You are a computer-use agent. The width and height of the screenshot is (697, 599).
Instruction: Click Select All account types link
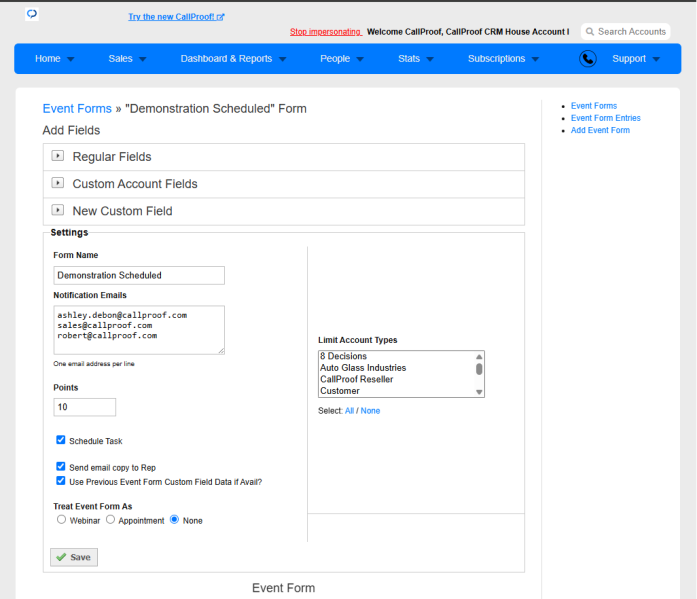click(349, 411)
